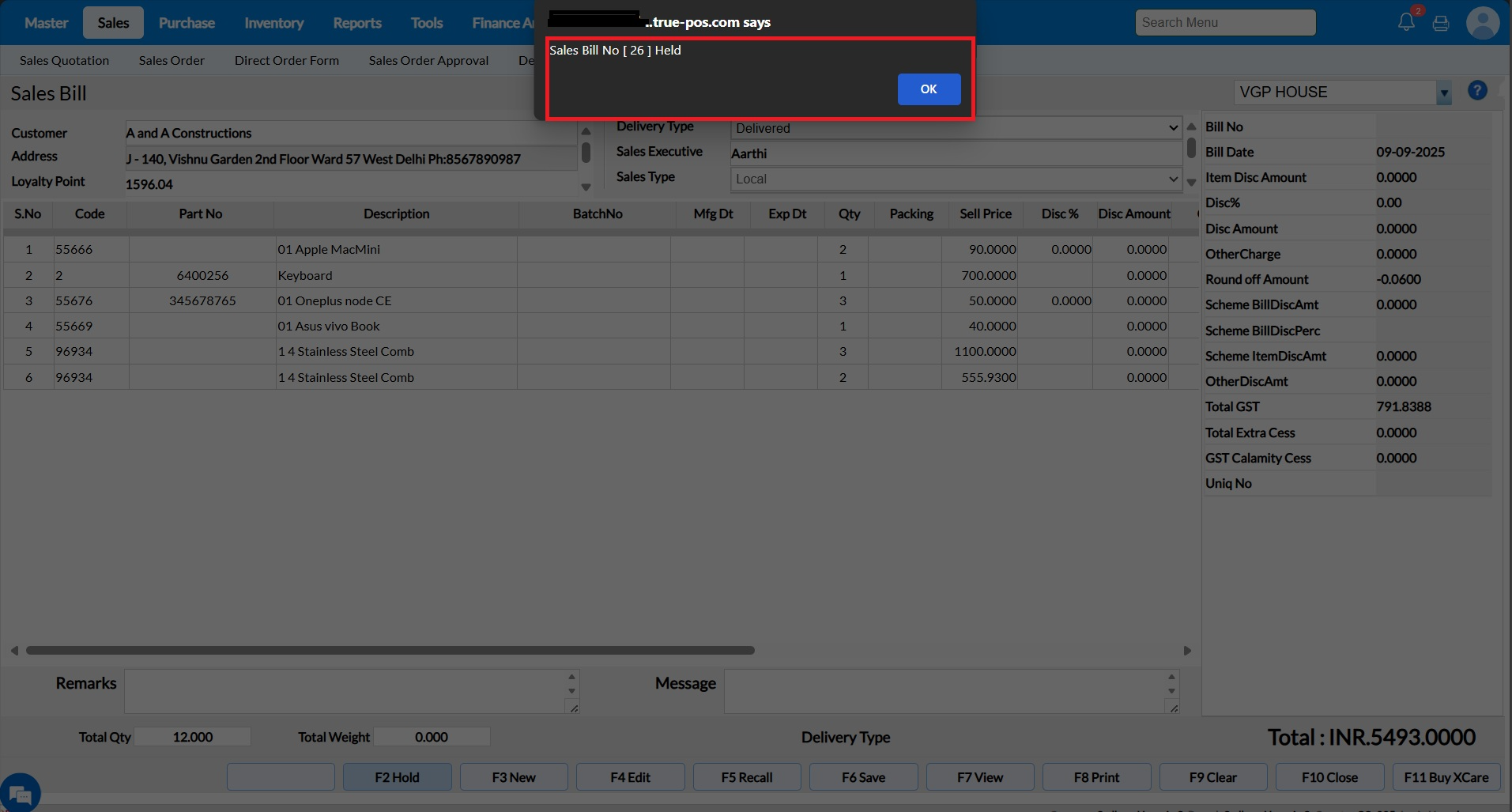Viewport: 1512px width, 812px height.
Task: Click the left arrow of the grid scrollbar
Action: (14, 650)
